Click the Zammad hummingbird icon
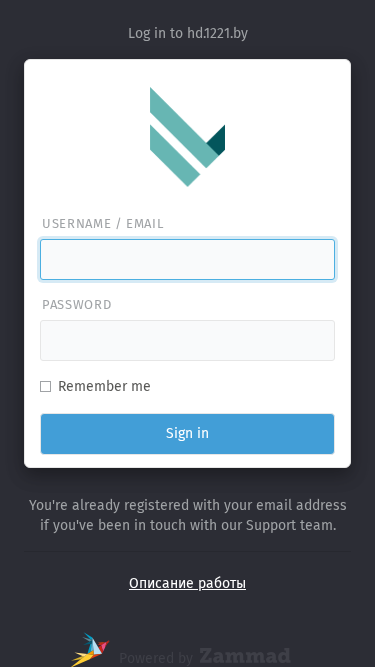Image resolution: width=375 pixels, height=667 pixels. pyautogui.click(x=90, y=650)
